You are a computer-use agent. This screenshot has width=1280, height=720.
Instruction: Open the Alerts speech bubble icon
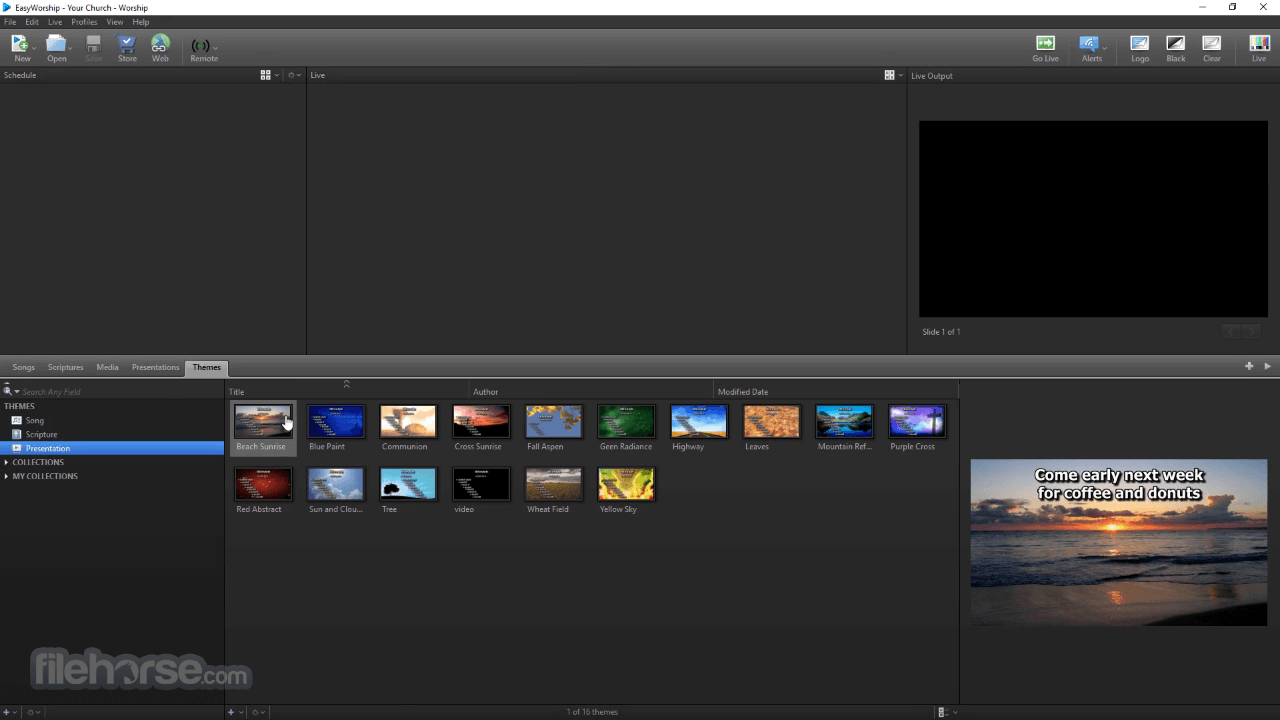(1089, 43)
